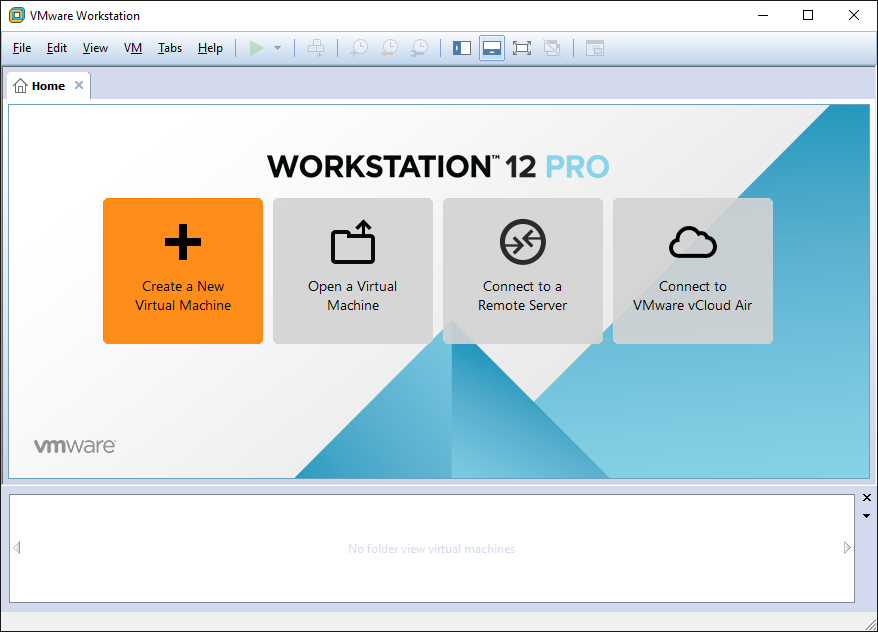Click Create a New Virtual Machine tile
This screenshot has height=632, width=878.
pyautogui.click(x=183, y=271)
